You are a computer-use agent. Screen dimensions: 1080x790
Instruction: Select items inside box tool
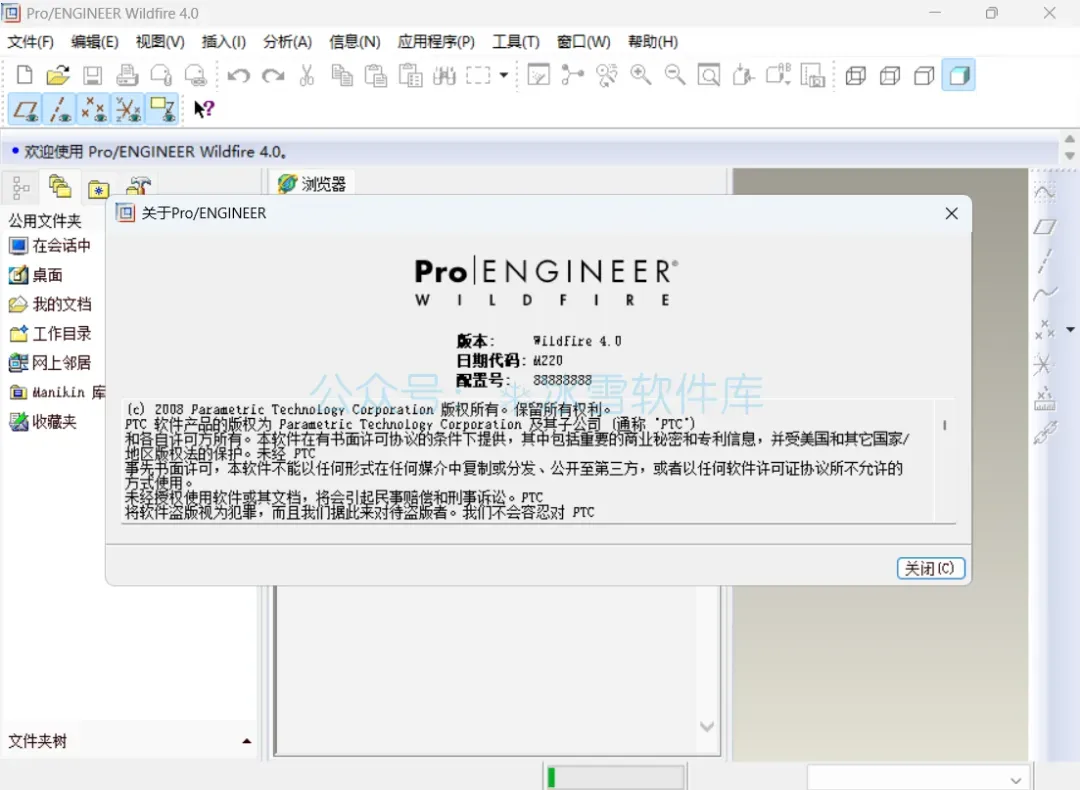[x=478, y=75]
